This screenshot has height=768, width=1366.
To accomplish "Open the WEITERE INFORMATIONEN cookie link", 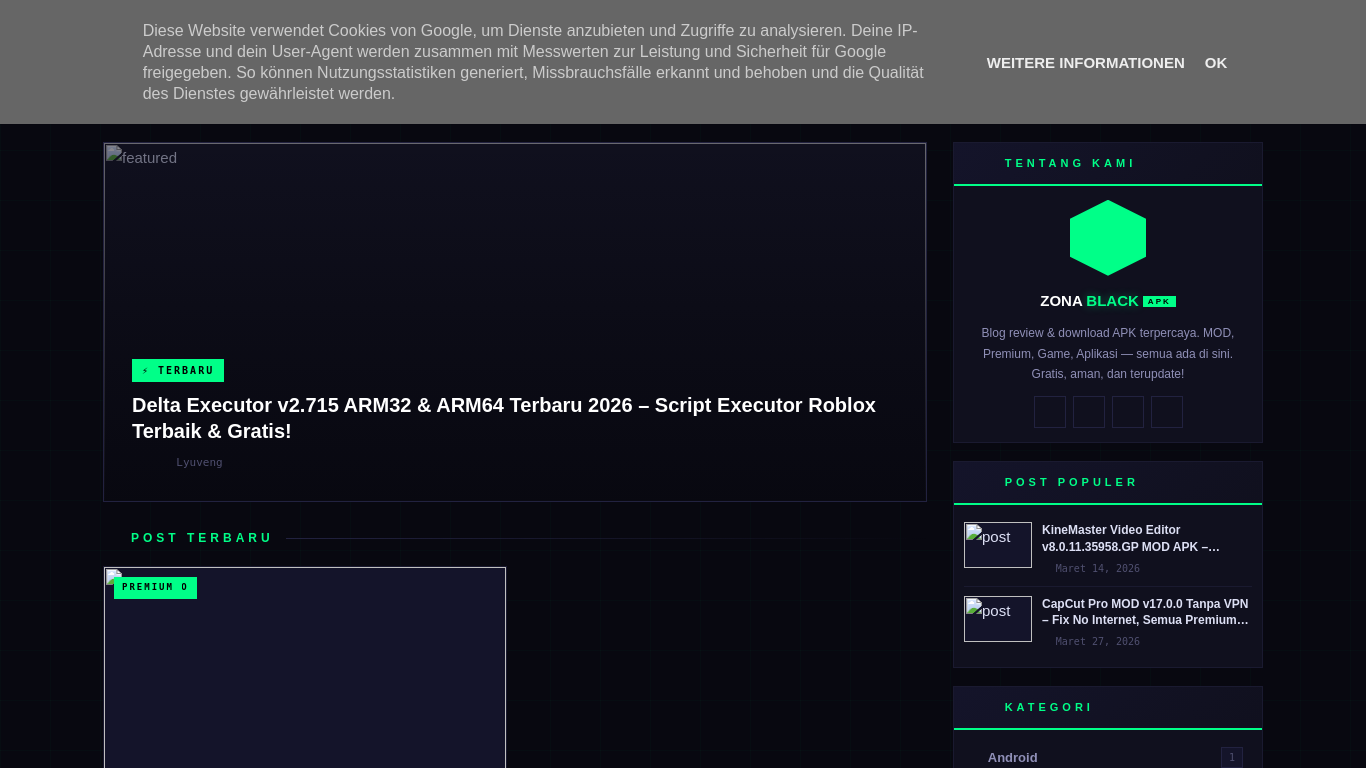I will coord(1085,63).
